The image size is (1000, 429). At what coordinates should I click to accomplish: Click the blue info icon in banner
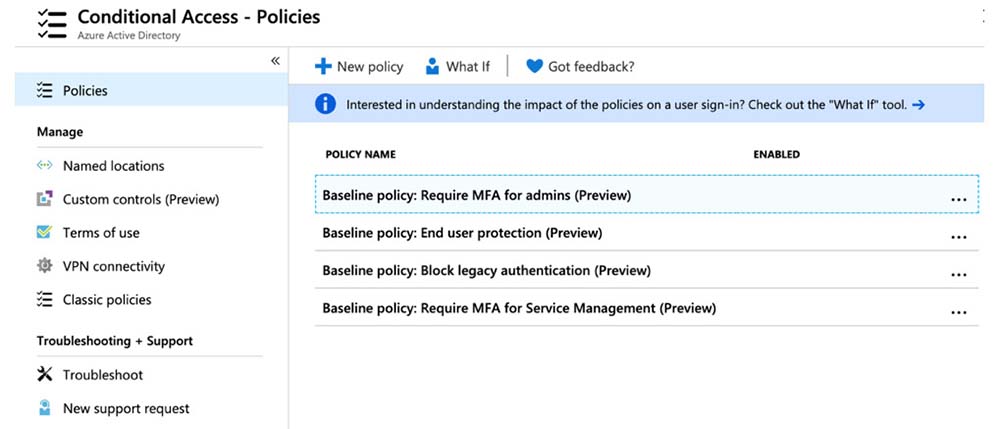click(325, 104)
